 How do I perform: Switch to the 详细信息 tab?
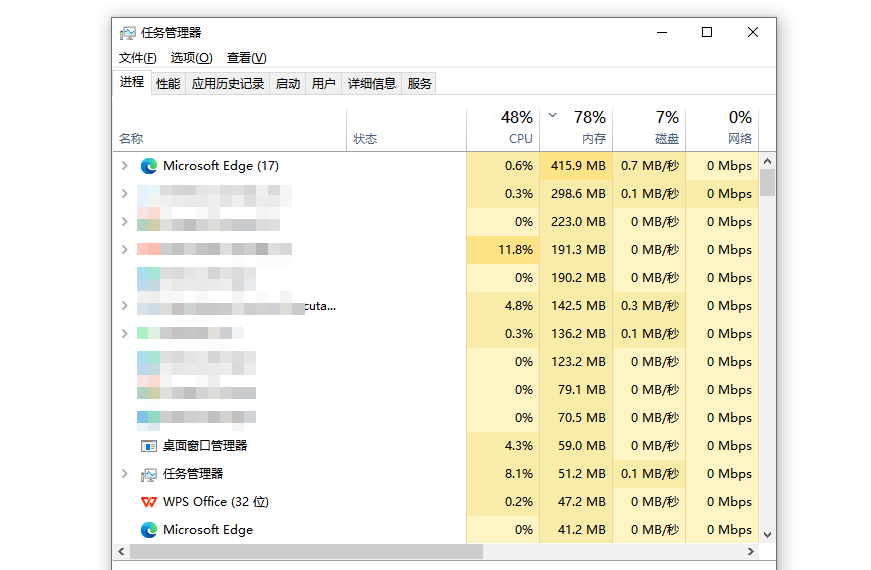click(x=372, y=84)
